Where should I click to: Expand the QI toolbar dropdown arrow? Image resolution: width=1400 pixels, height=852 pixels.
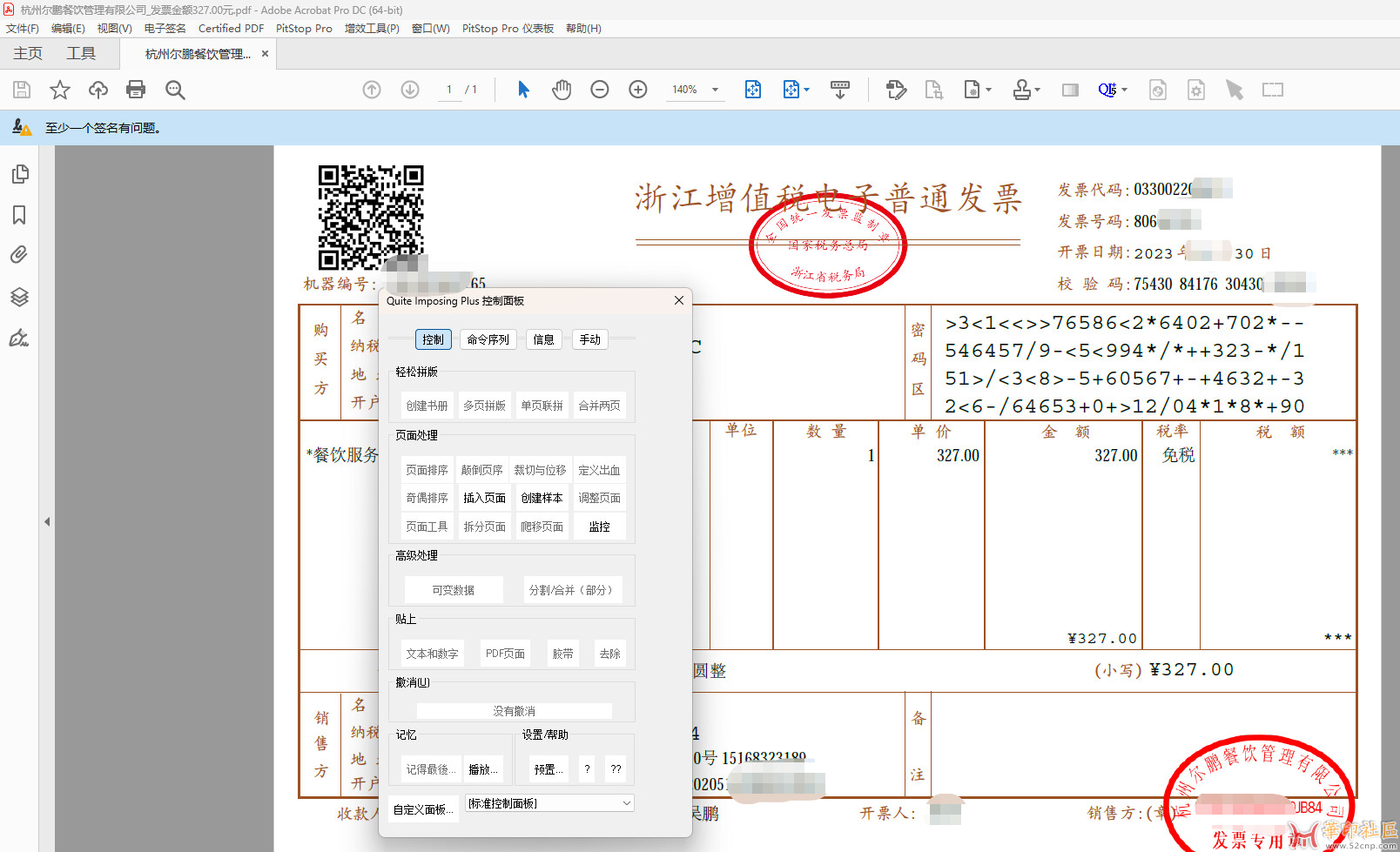tap(1124, 90)
